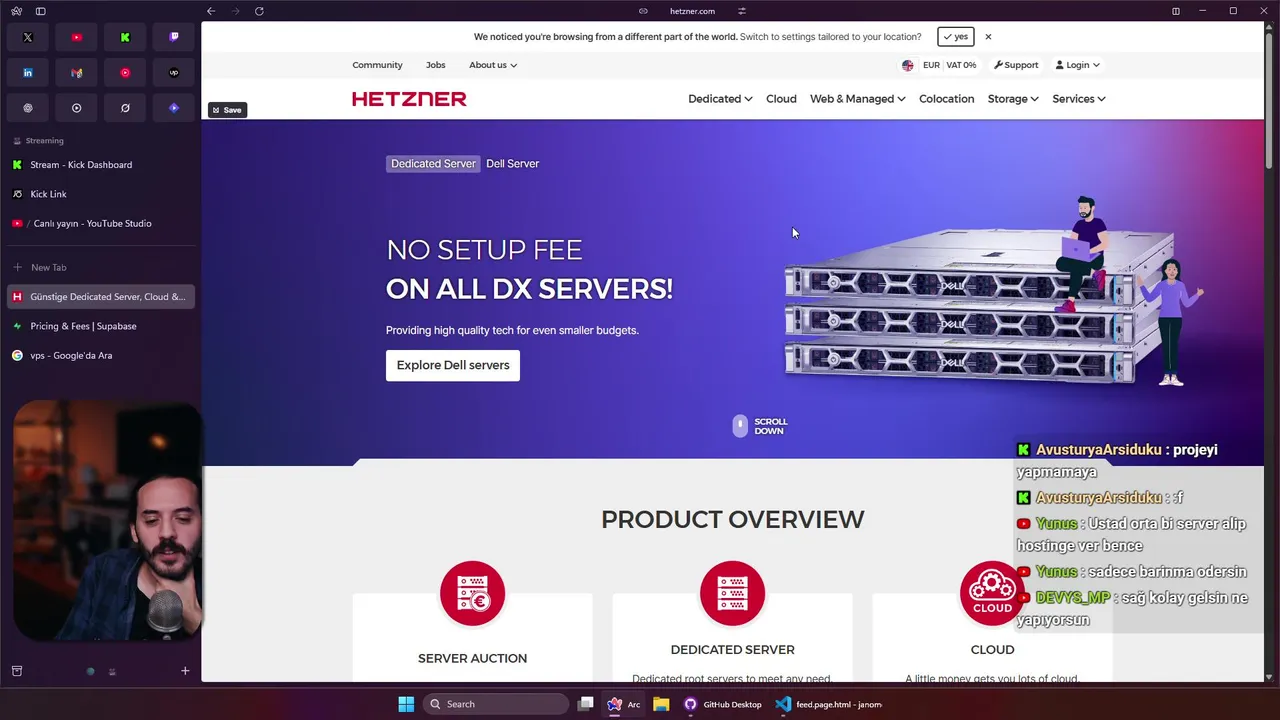Click the taskbar Search box
This screenshot has height=720, width=1280.
click(496, 704)
